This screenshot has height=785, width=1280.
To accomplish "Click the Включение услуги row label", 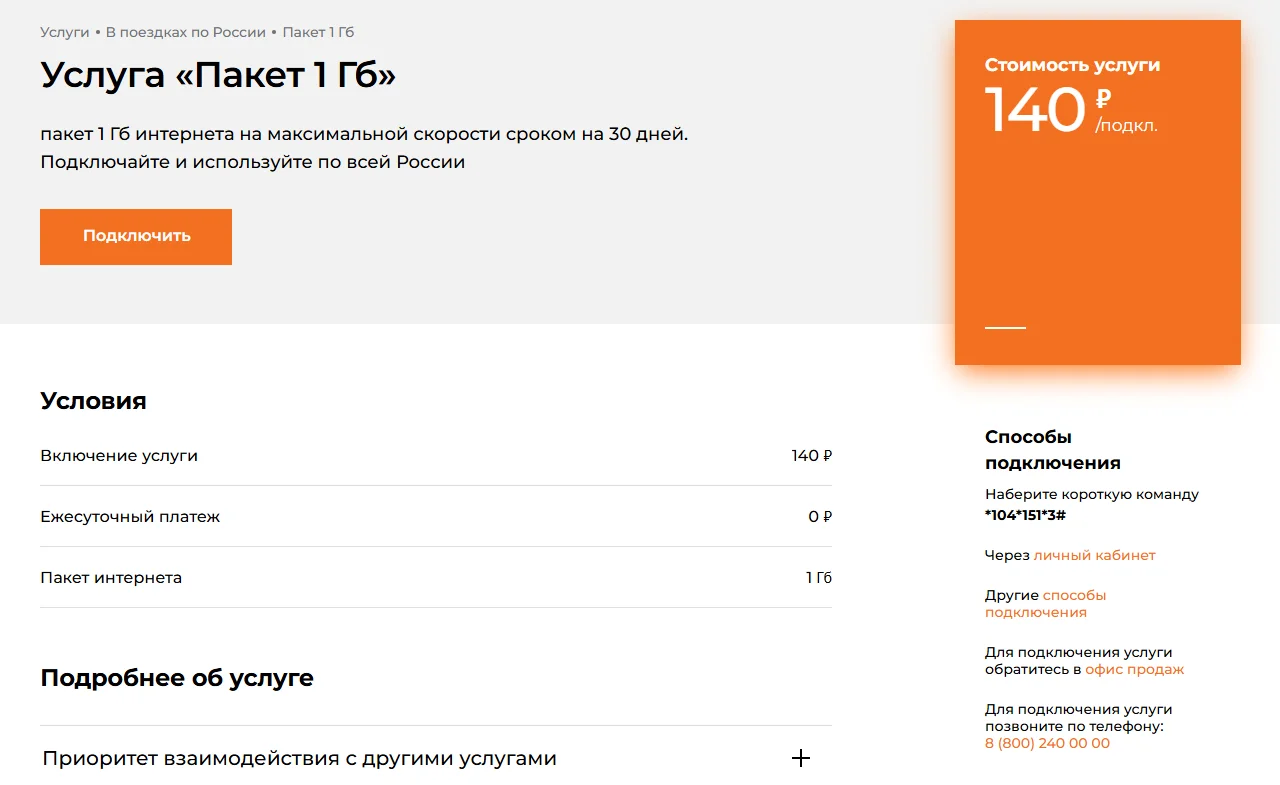I will pos(119,455).
